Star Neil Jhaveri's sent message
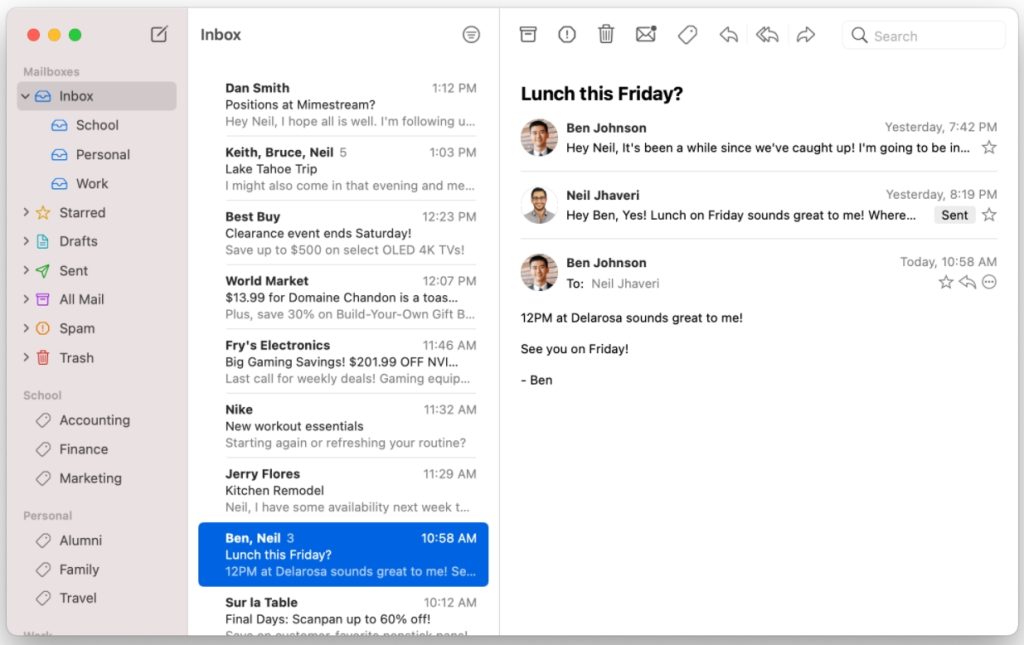1024x645 pixels. (x=989, y=215)
